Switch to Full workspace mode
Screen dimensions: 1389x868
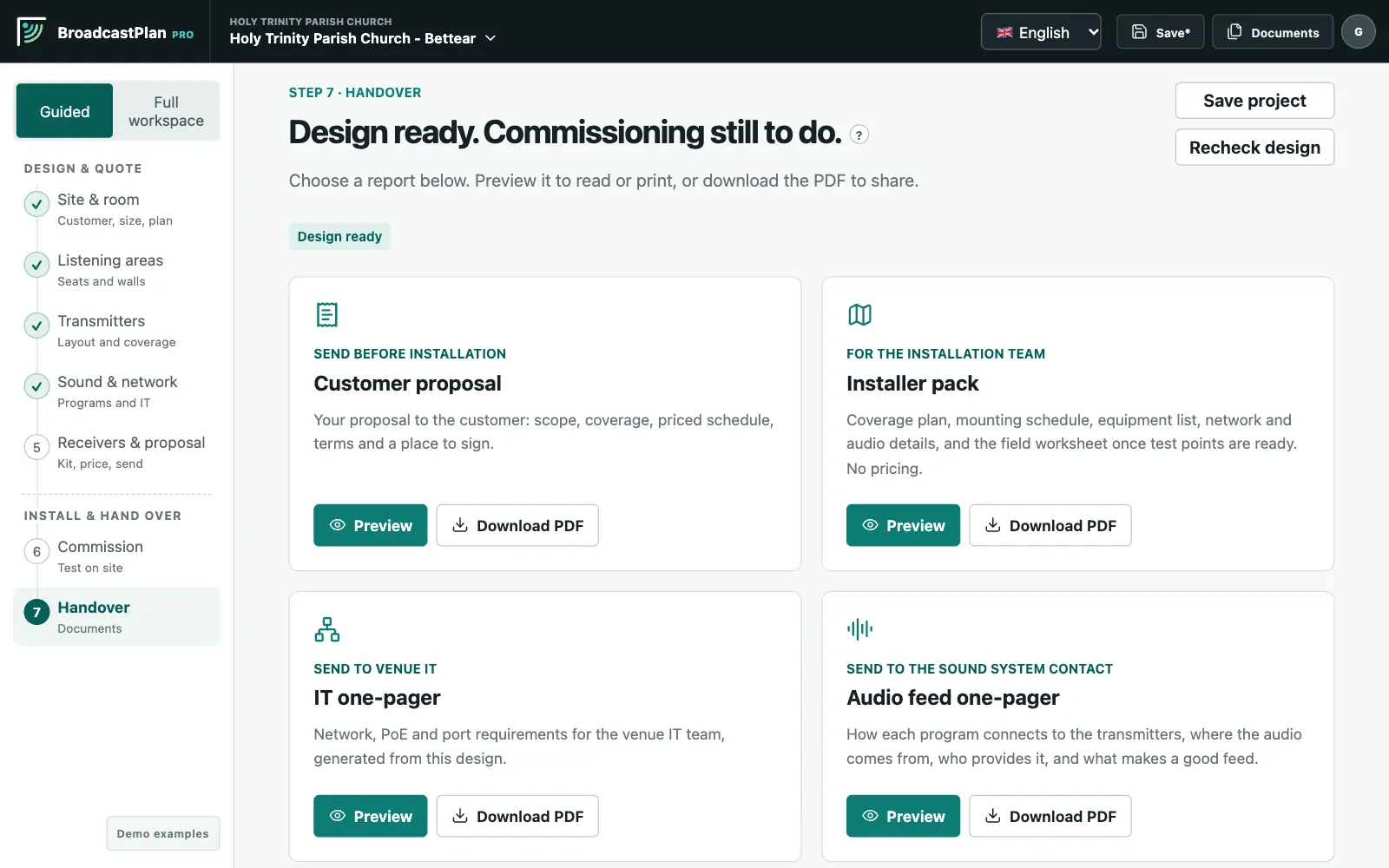[166, 111]
